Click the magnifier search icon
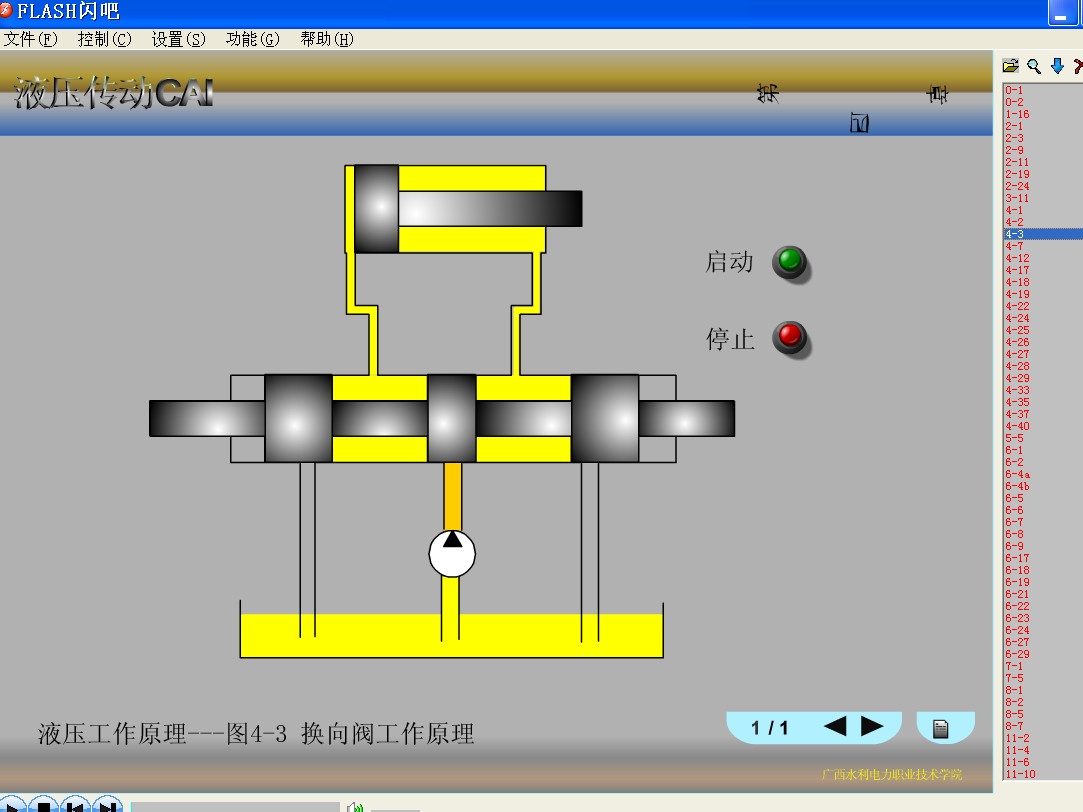Viewport: 1083px width, 812px height. click(1034, 66)
